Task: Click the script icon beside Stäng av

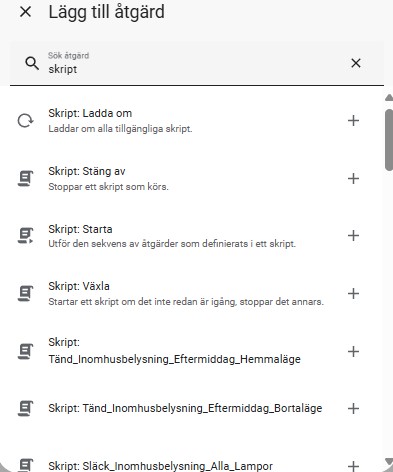Action: coord(25,178)
